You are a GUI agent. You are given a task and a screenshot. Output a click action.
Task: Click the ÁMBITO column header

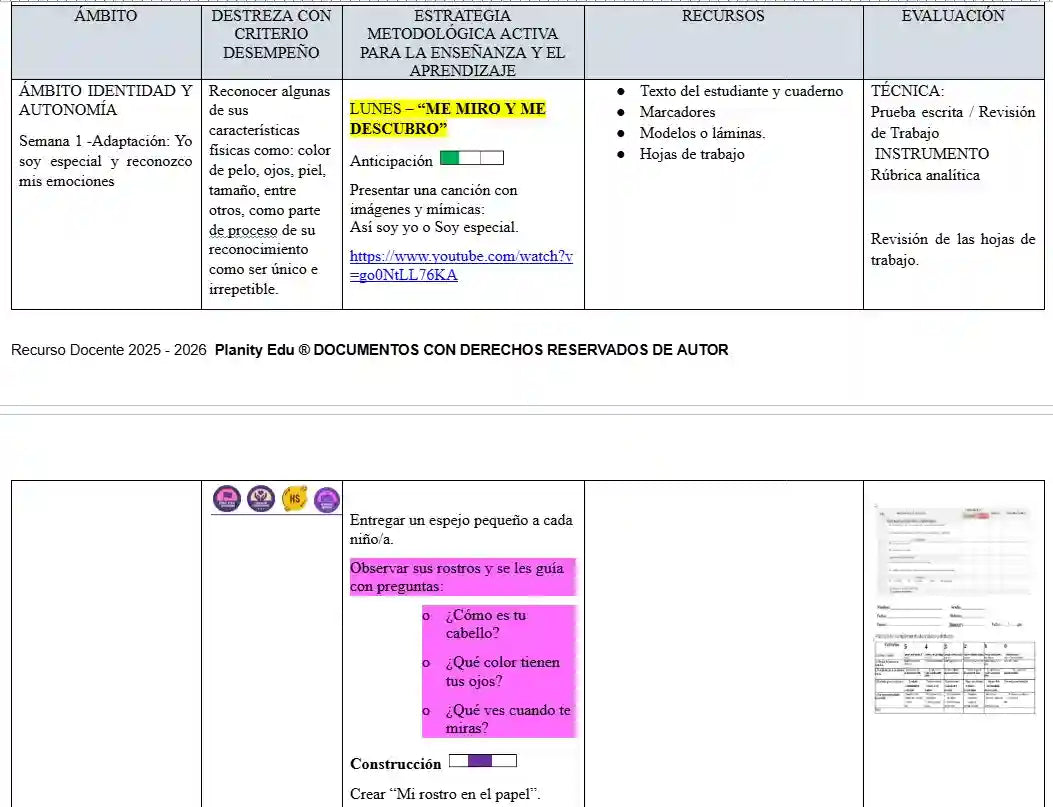click(105, 16)
